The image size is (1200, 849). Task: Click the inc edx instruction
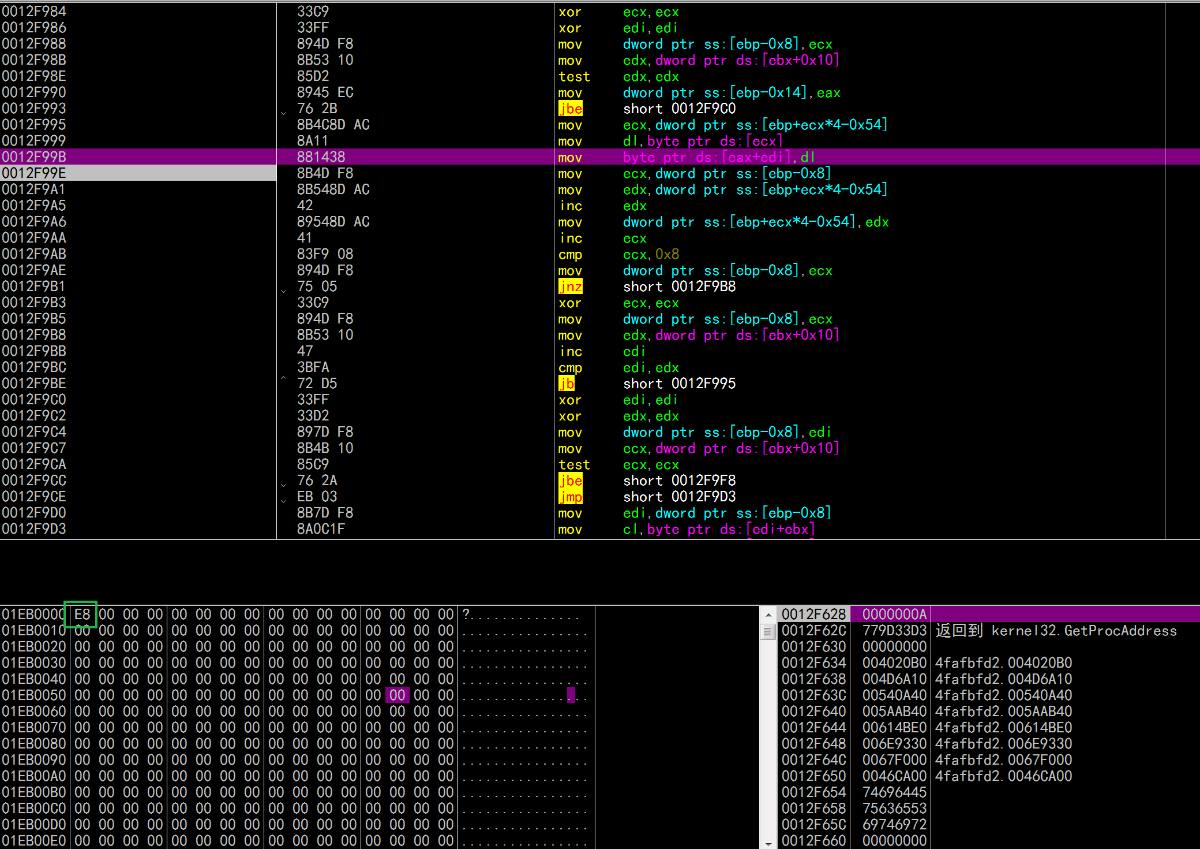pos(602,206)
